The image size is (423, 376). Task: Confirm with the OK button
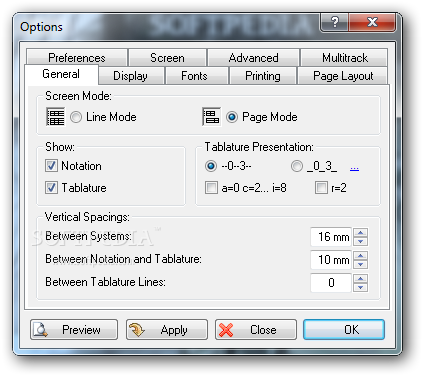(344, 330)
